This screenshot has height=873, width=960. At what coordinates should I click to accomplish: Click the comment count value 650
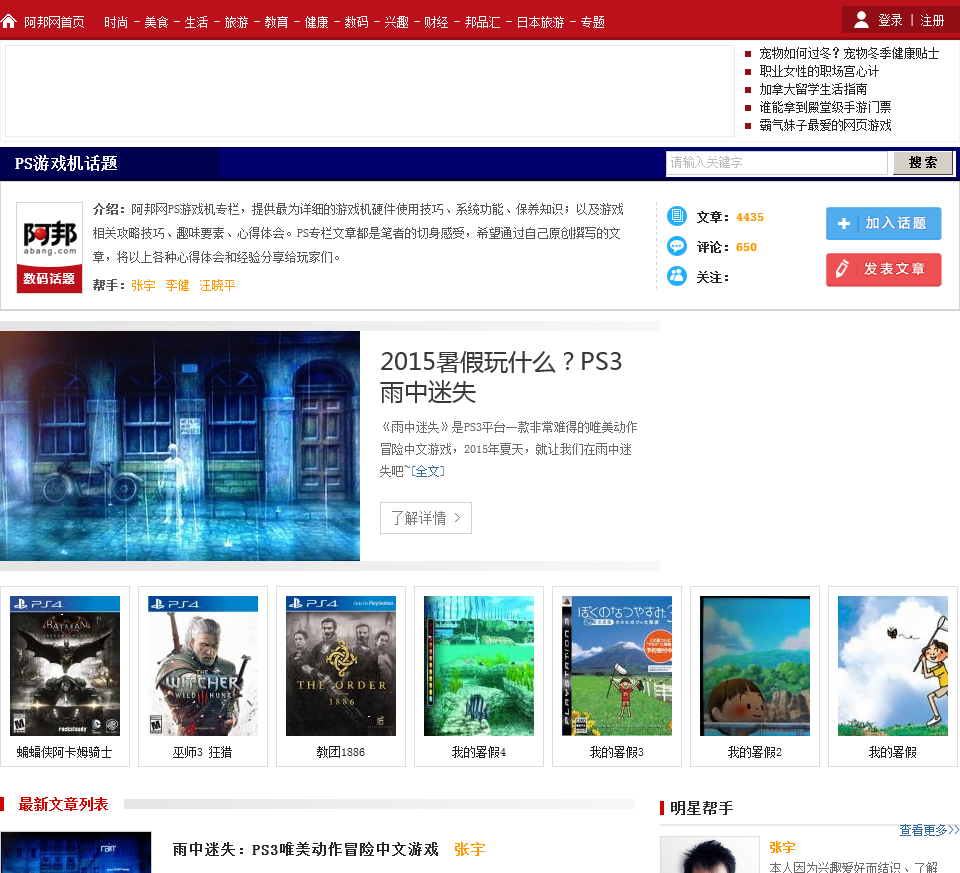[x=746, y=247]
